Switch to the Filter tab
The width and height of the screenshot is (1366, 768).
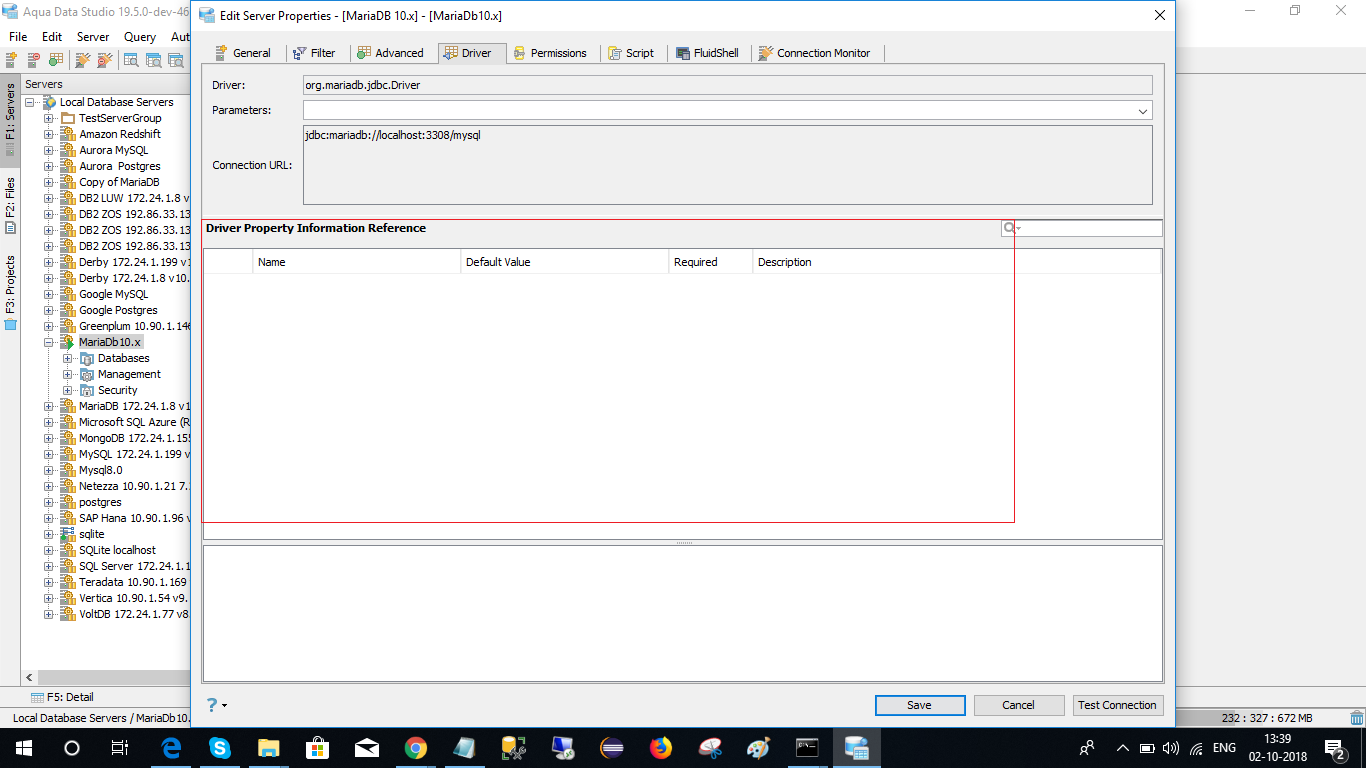[x=314, y=53]
